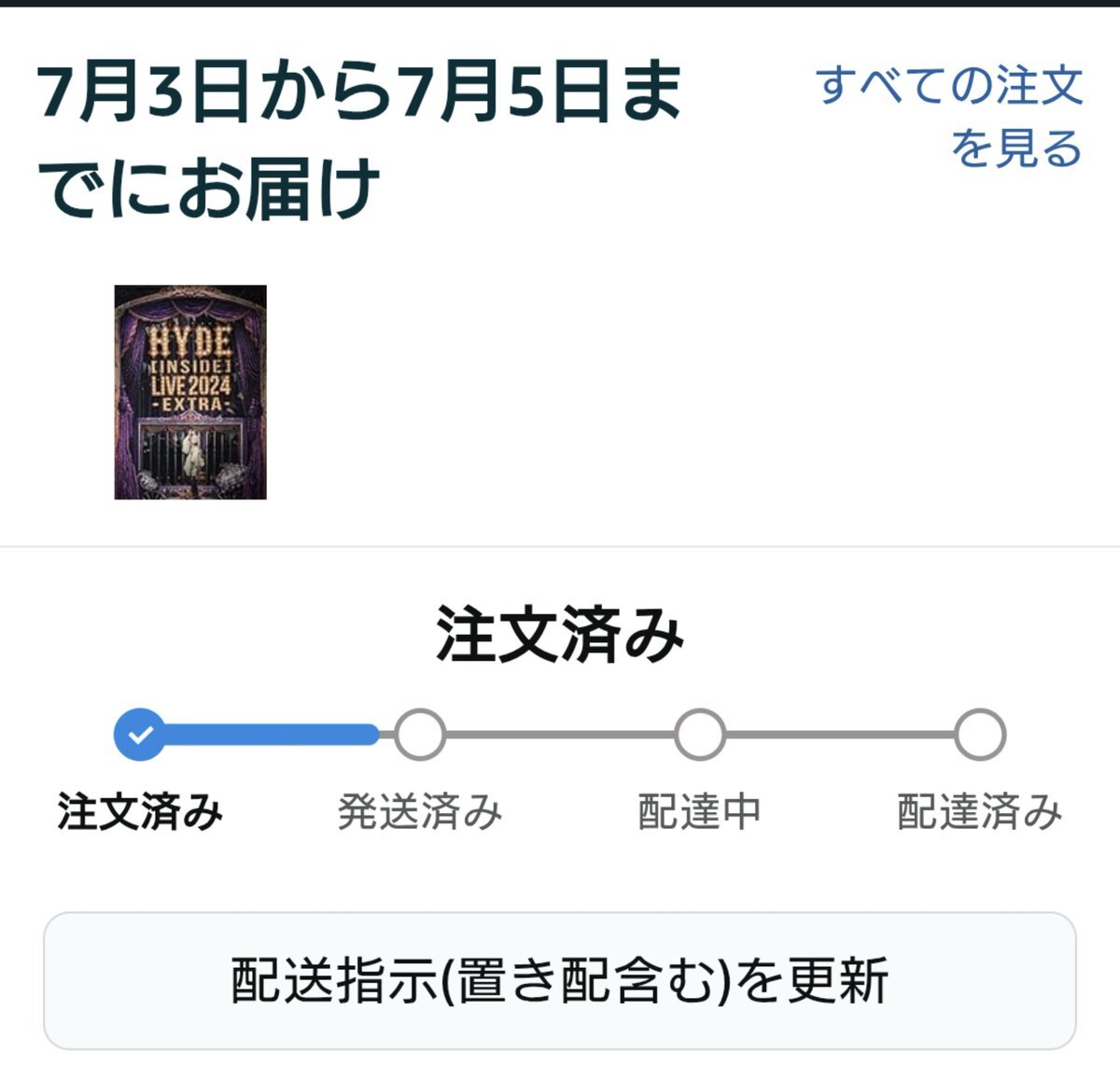The height and width of the screenshot is (1081, 1120).
Task: Open the すべての注文を見る link
Action: 949,117
